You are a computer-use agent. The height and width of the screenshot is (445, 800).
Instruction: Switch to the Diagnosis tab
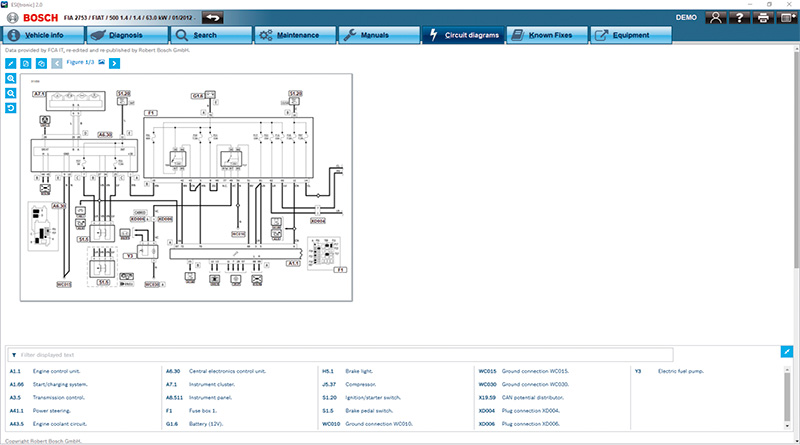tap(127, 35)
